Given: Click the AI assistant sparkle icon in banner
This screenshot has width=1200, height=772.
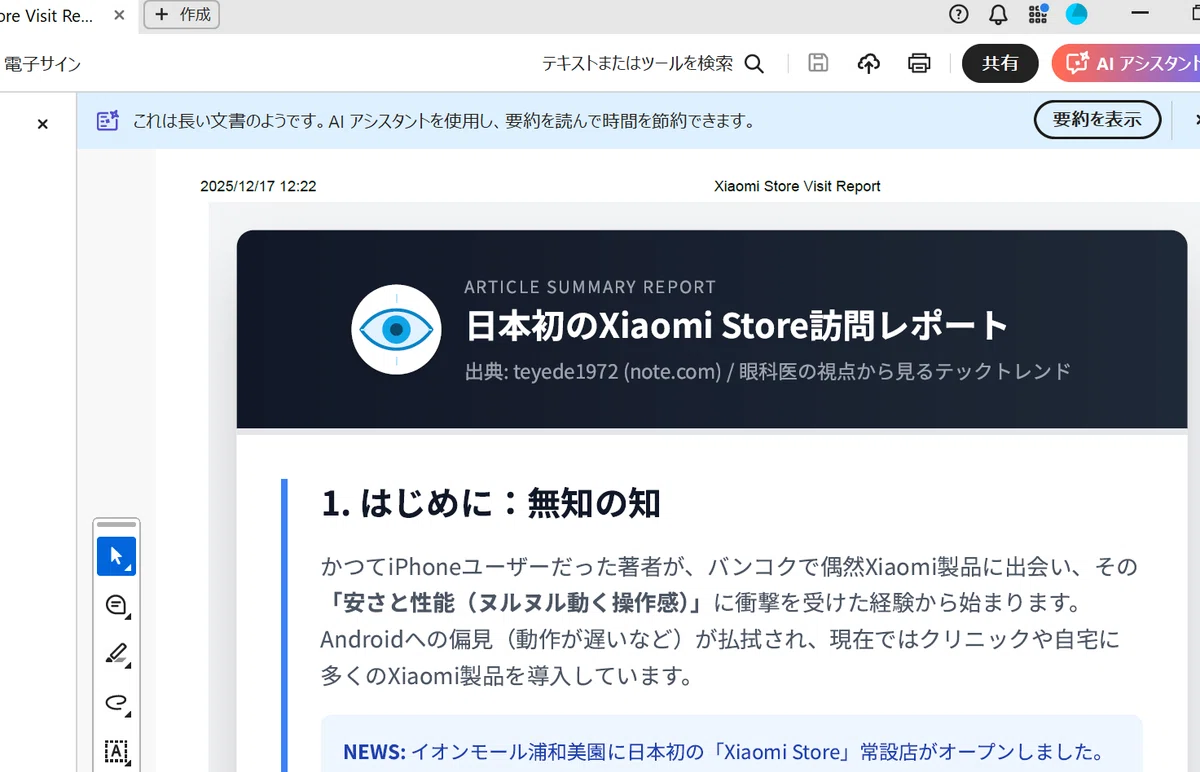Looking at the screenshot, I should pyautogui.click(x=108, y=121).
